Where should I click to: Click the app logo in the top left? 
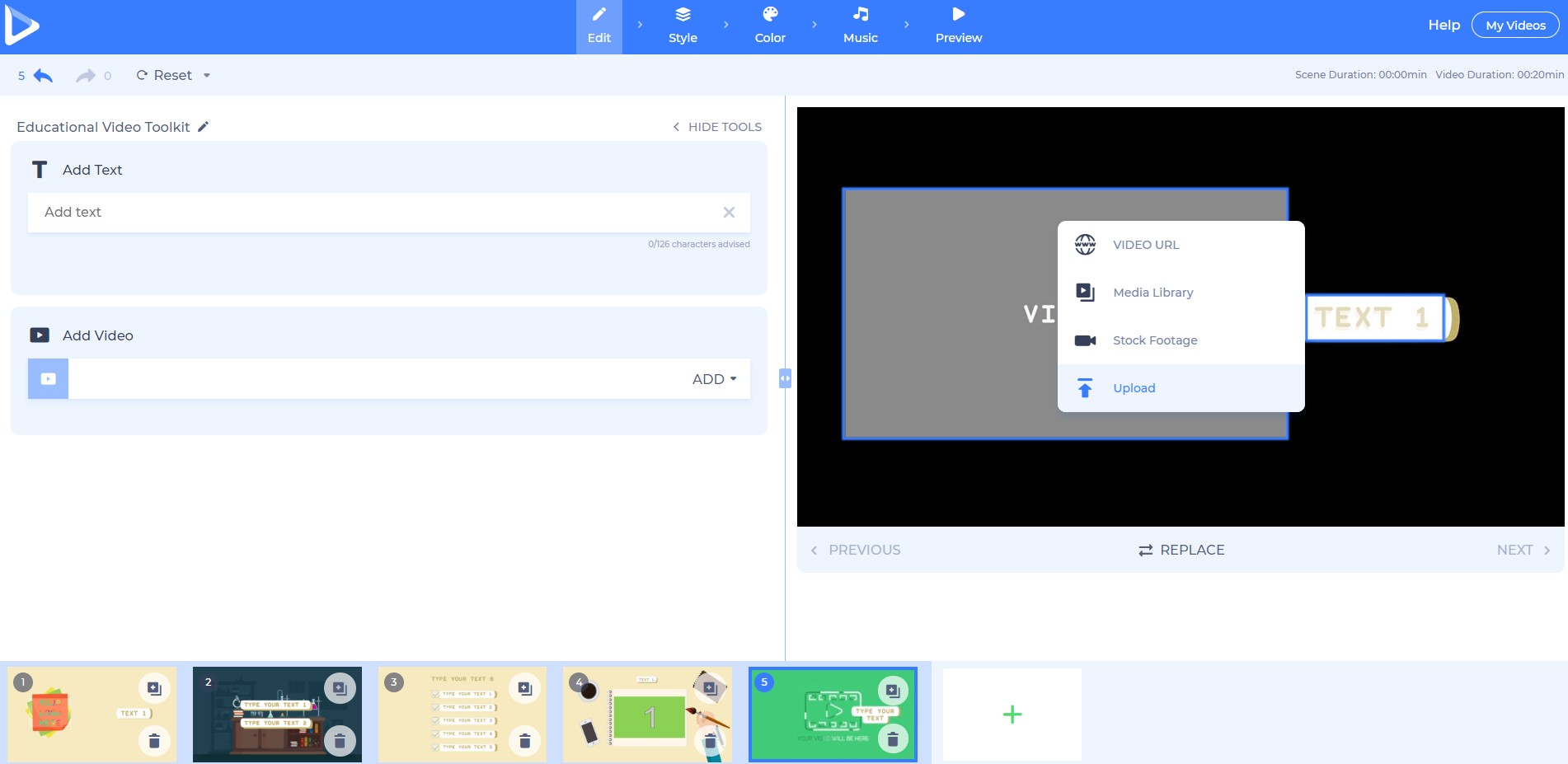(x=23, y=25)
